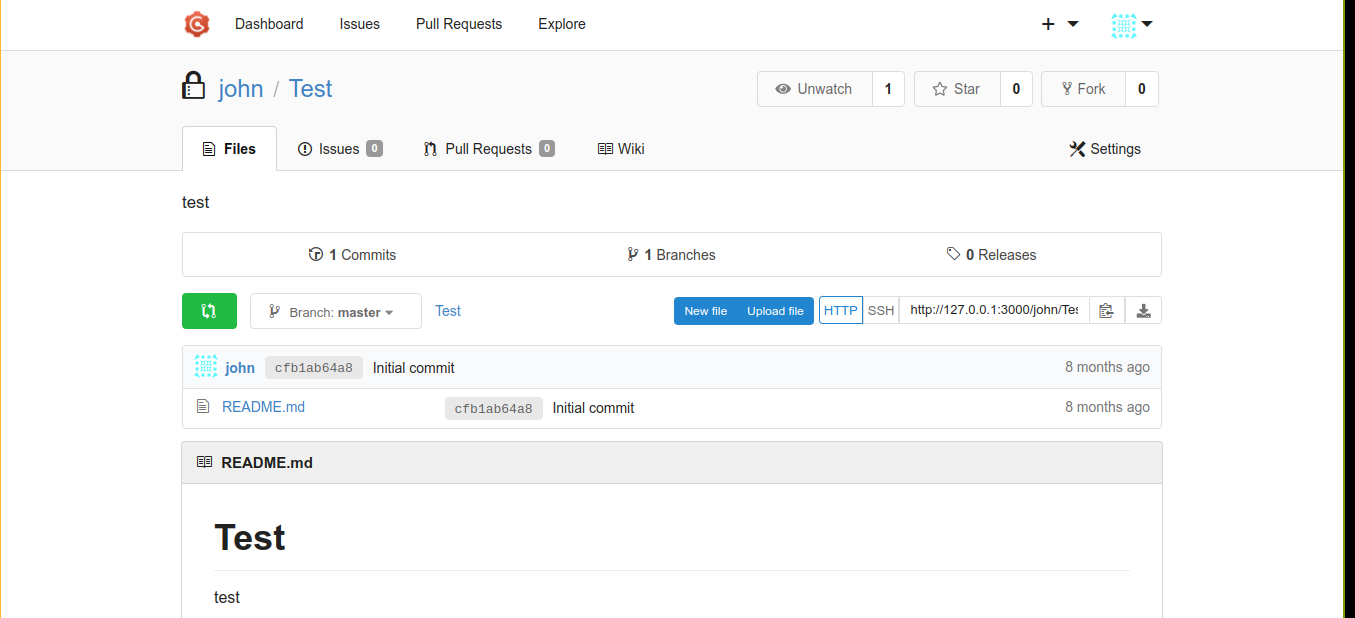
Task: Open the Issues repository tab
Action: 339,149
